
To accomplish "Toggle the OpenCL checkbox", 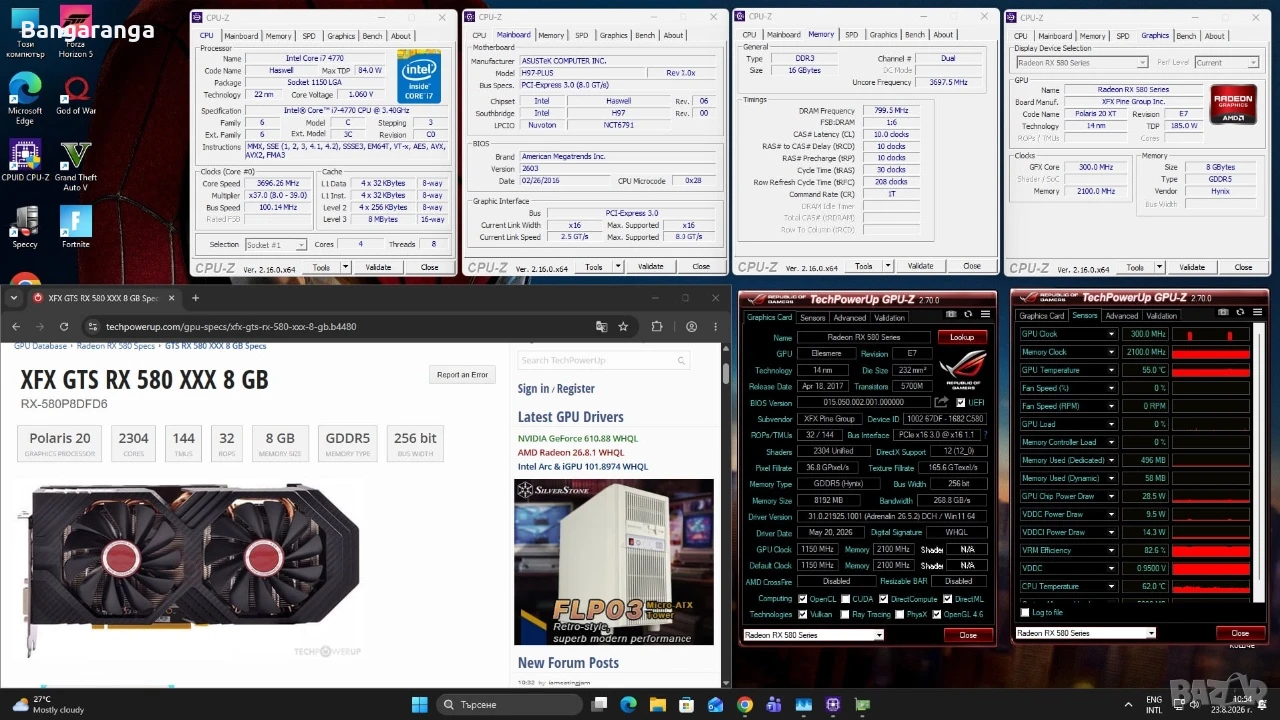I will (x=802, y=599).
